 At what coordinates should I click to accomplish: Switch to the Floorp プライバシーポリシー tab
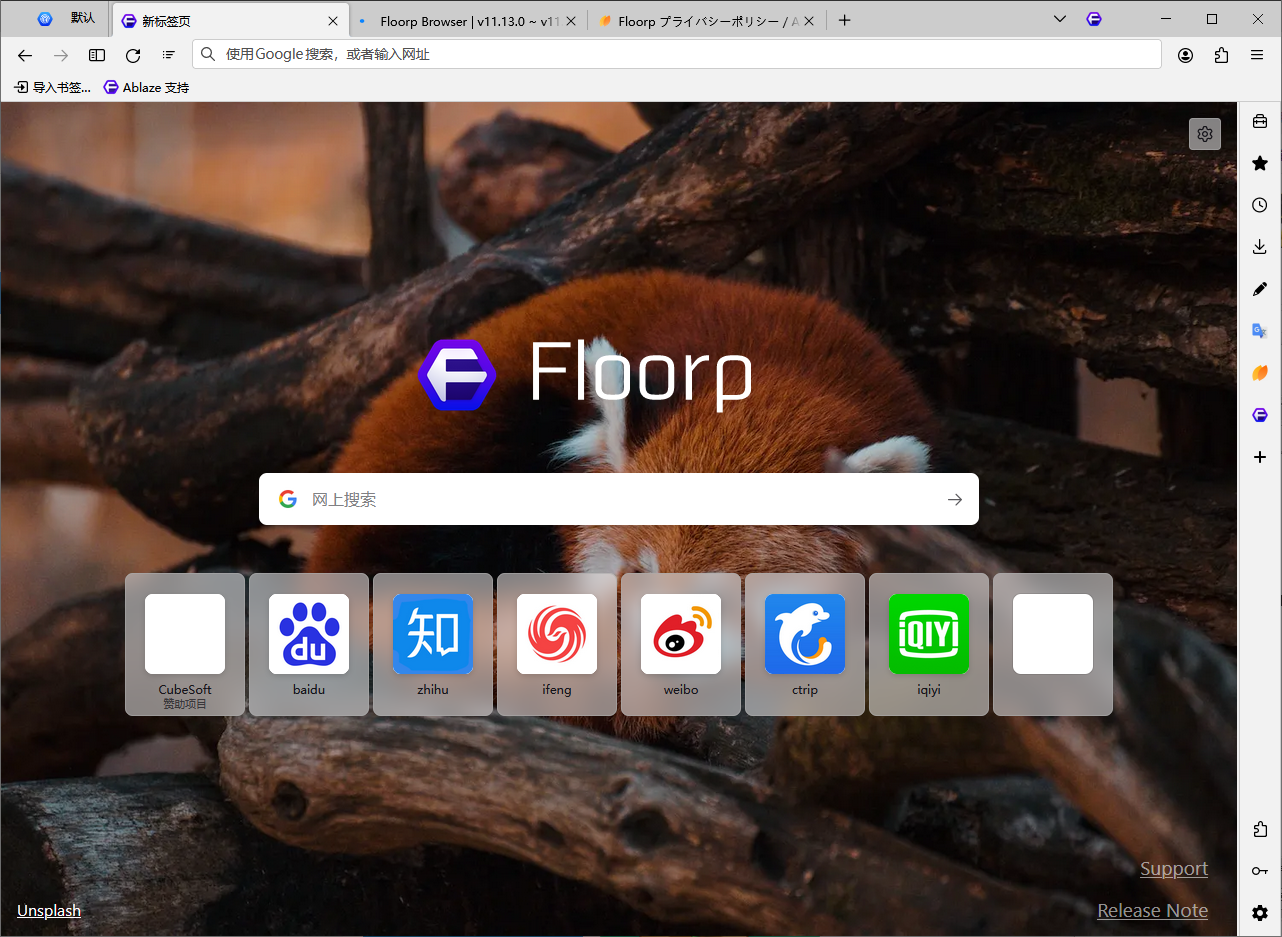[x=706, y=21]
